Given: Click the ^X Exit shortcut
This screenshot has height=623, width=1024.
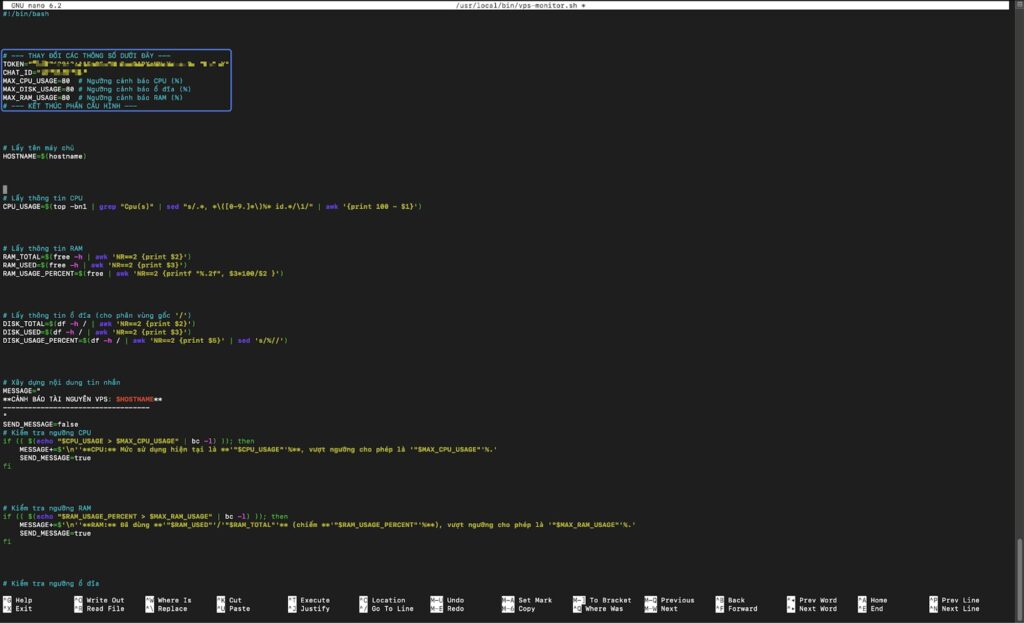Looking at the screenshot, I should (18, 608).
